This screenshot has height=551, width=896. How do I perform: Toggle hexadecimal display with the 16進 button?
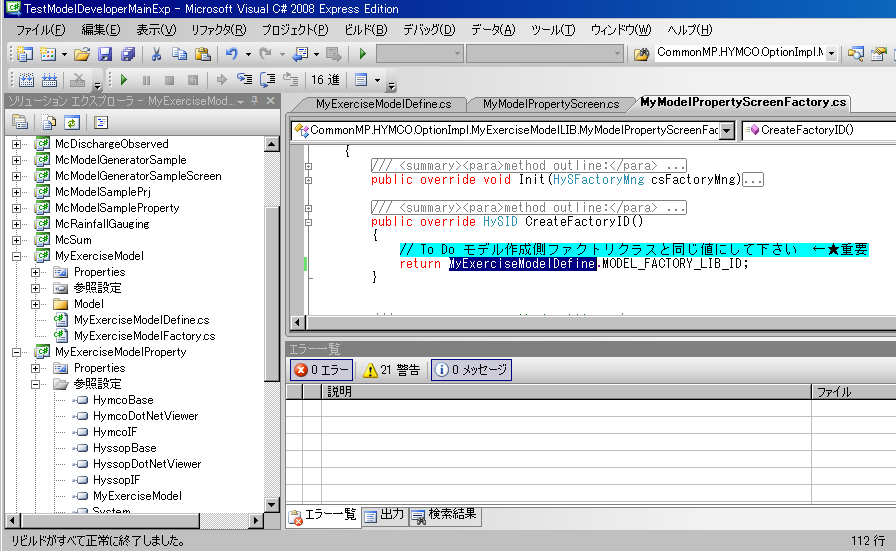coord(325,79)
